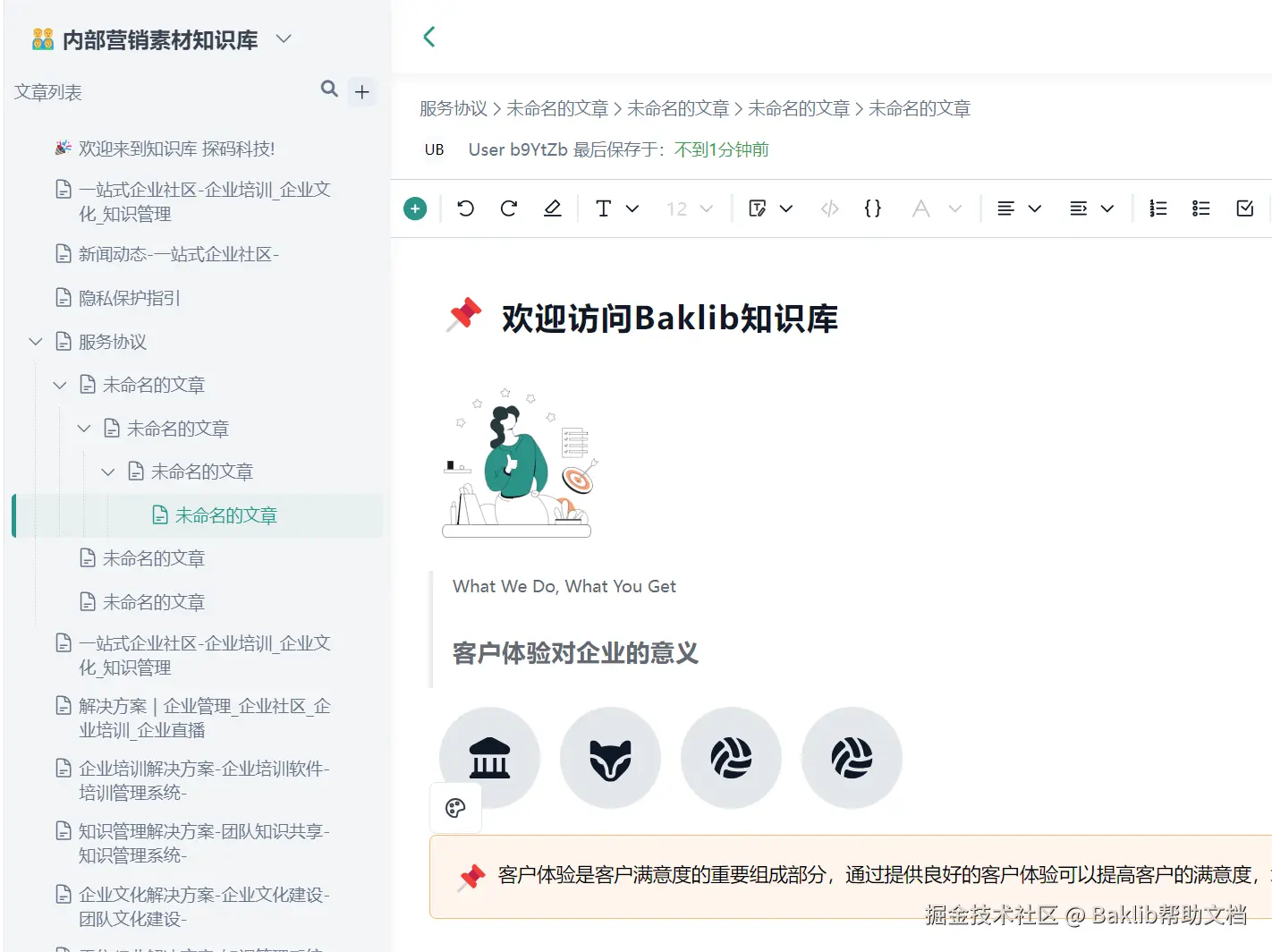Click the What We Do, What You Get text

(x=564, y=586)
